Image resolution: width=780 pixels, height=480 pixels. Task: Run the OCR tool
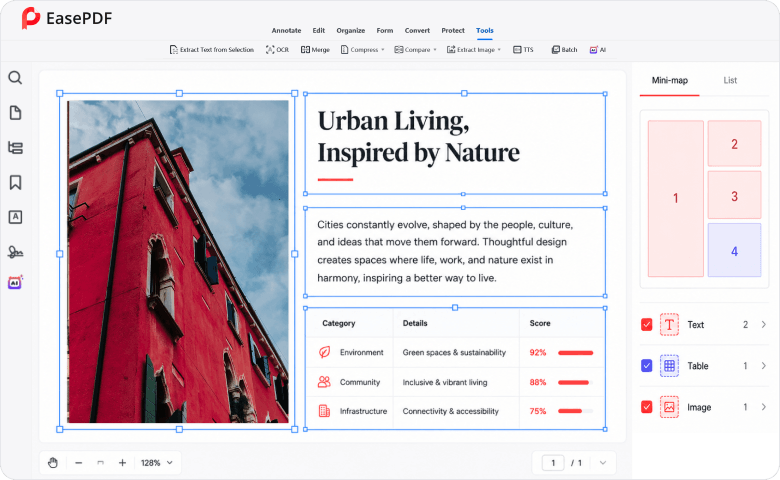click(278, 50)
